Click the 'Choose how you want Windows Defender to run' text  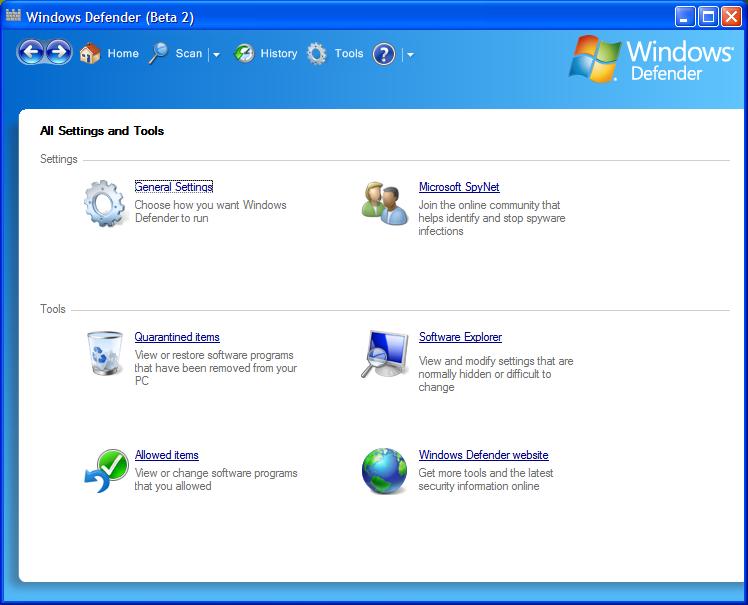[x=210, y=211]
